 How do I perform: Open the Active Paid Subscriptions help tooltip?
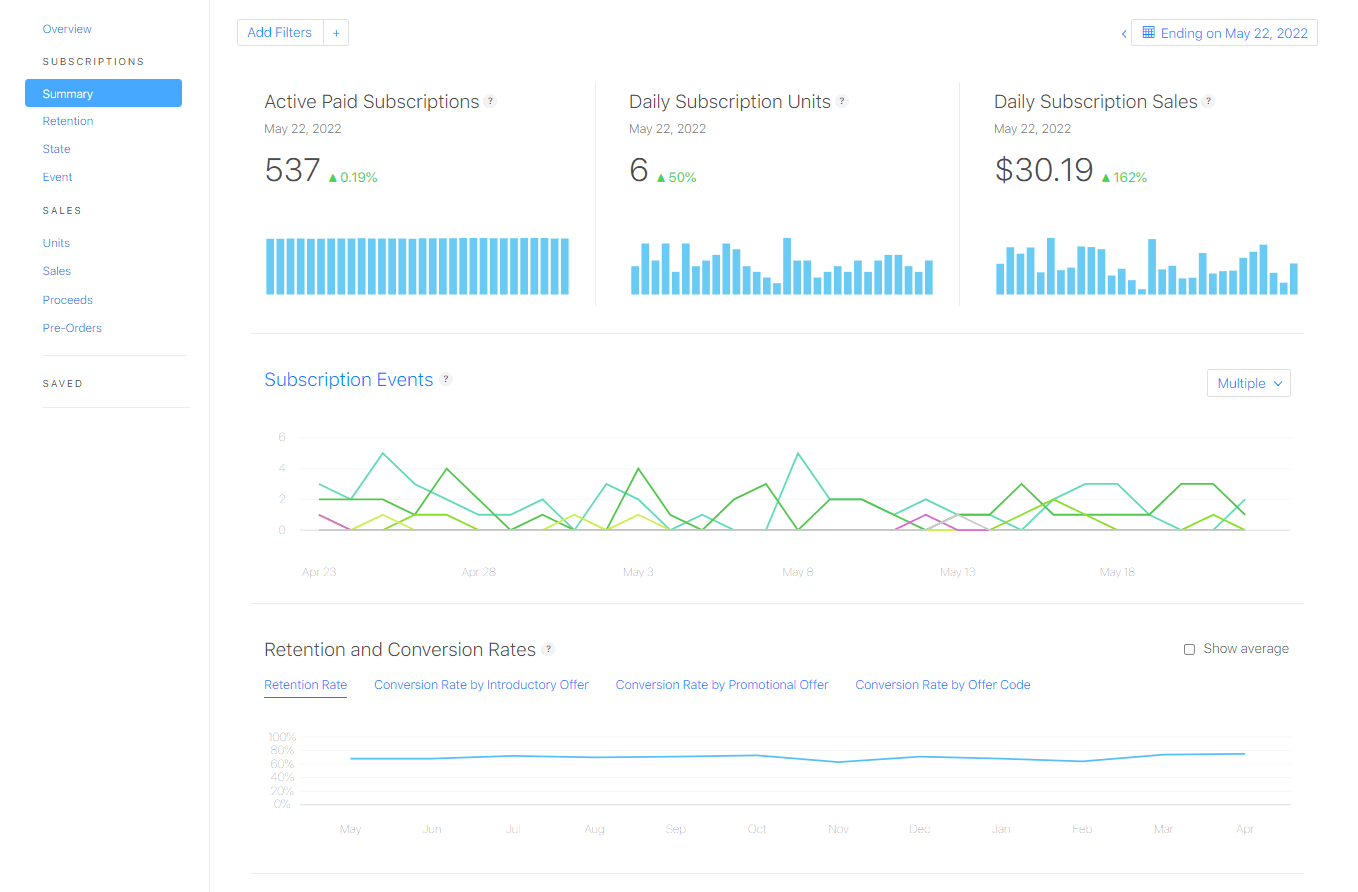[491, 100]
